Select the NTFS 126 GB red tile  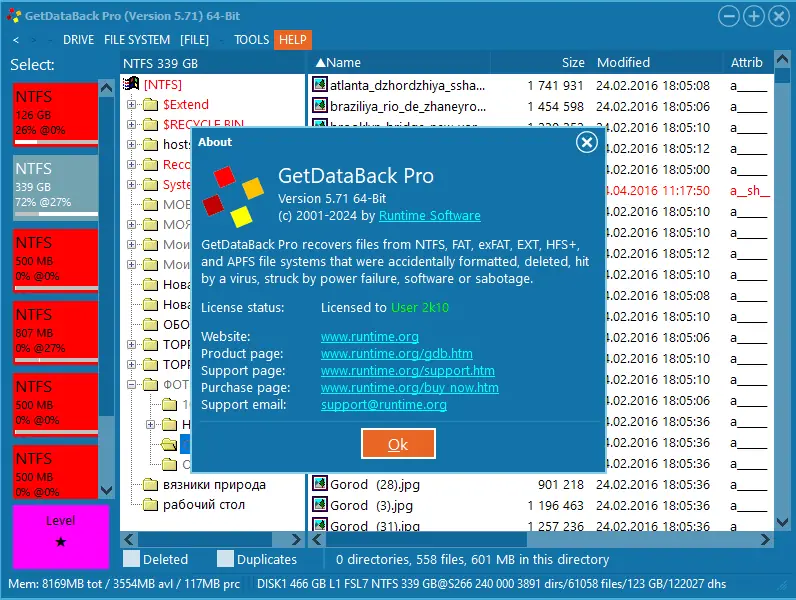56,115
